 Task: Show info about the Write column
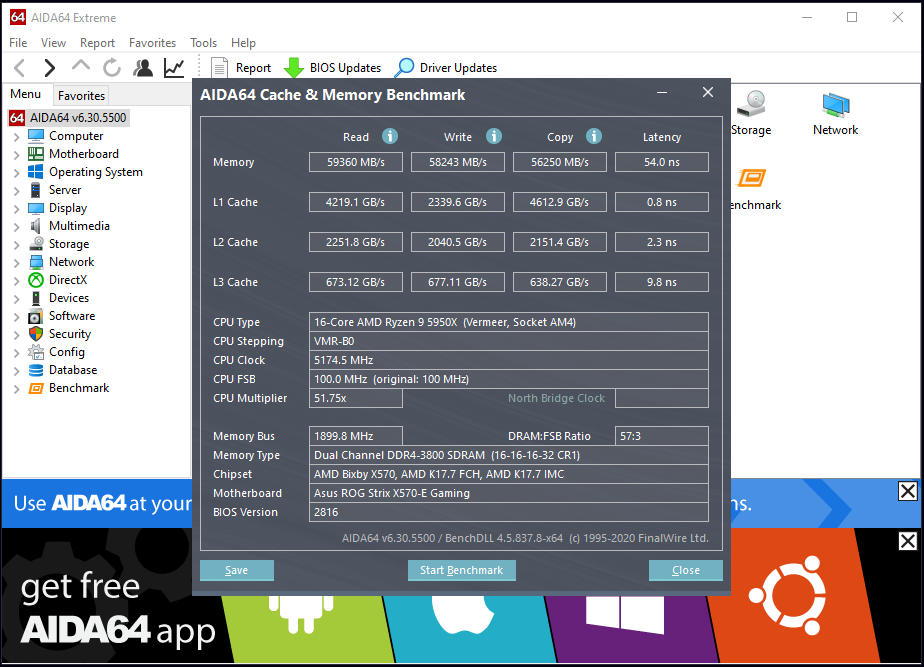pos(494,136)
